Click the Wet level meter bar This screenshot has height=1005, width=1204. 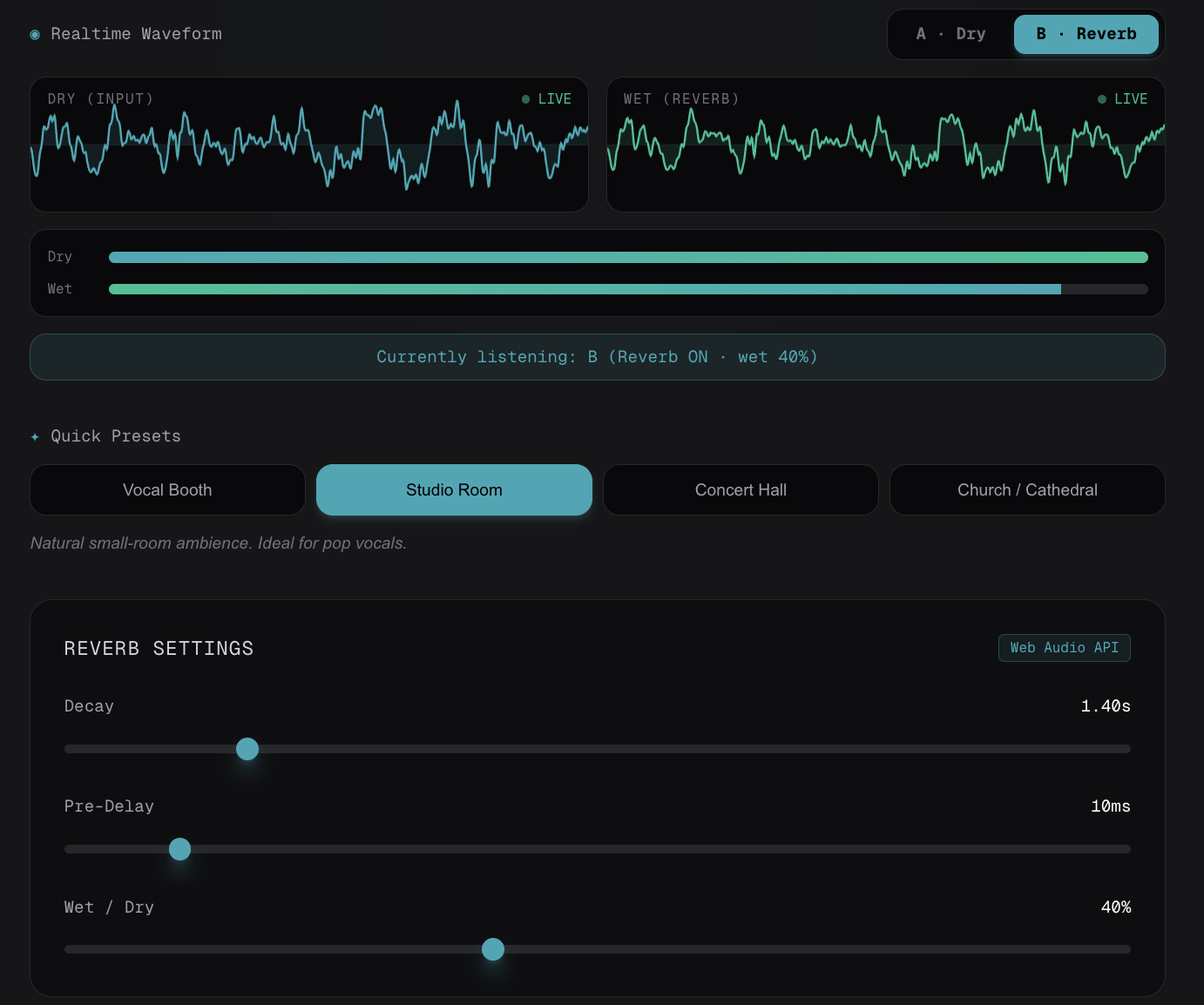(628, 289)
